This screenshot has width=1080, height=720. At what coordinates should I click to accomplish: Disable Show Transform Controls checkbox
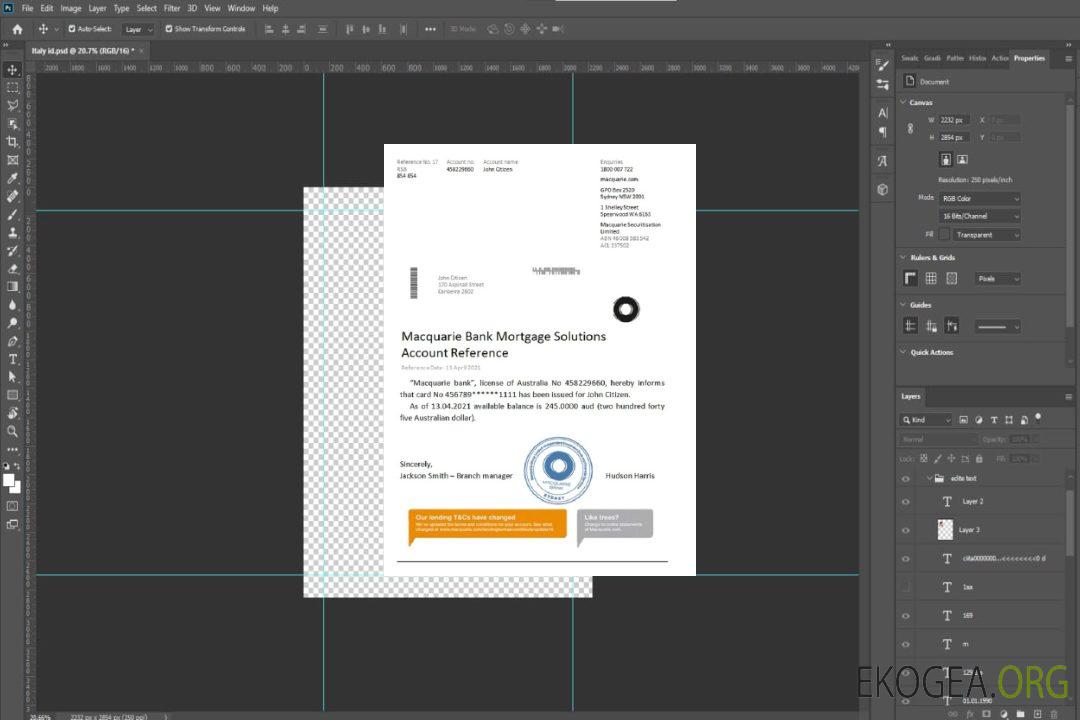[169, 29]
